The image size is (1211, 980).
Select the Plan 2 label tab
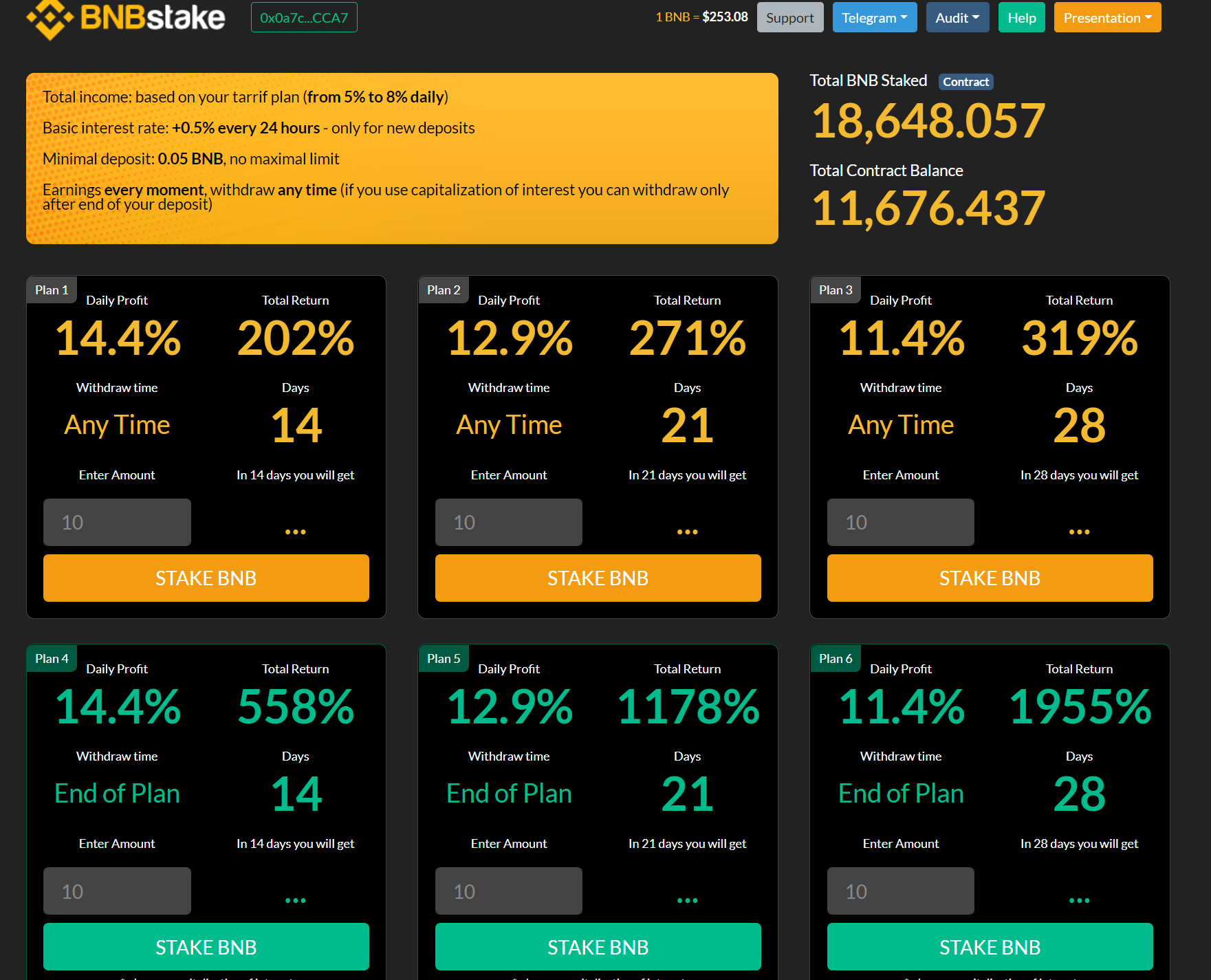444,290
